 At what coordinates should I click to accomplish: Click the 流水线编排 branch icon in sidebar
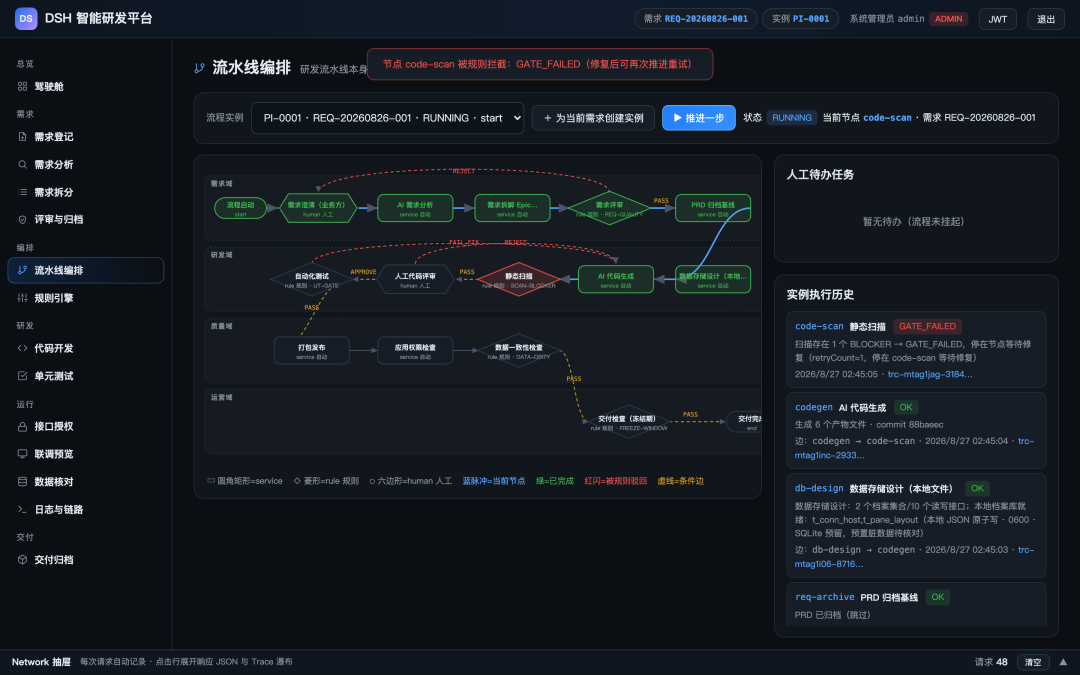23,270
